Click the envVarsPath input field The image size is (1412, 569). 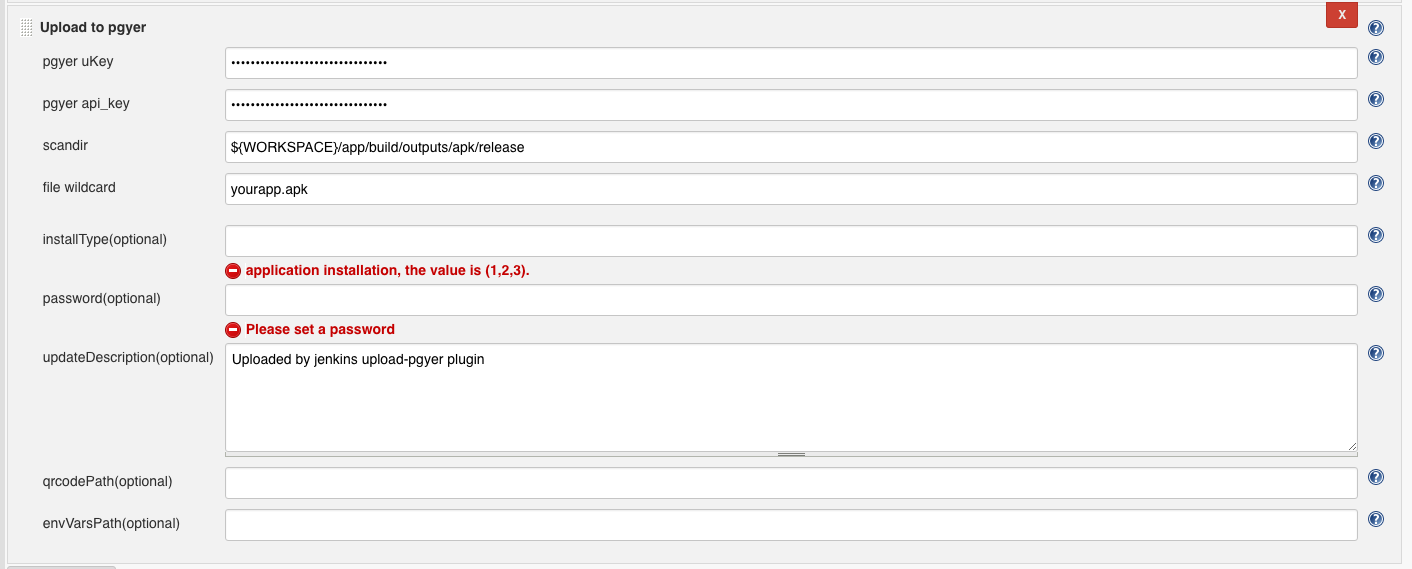point(791,525)
